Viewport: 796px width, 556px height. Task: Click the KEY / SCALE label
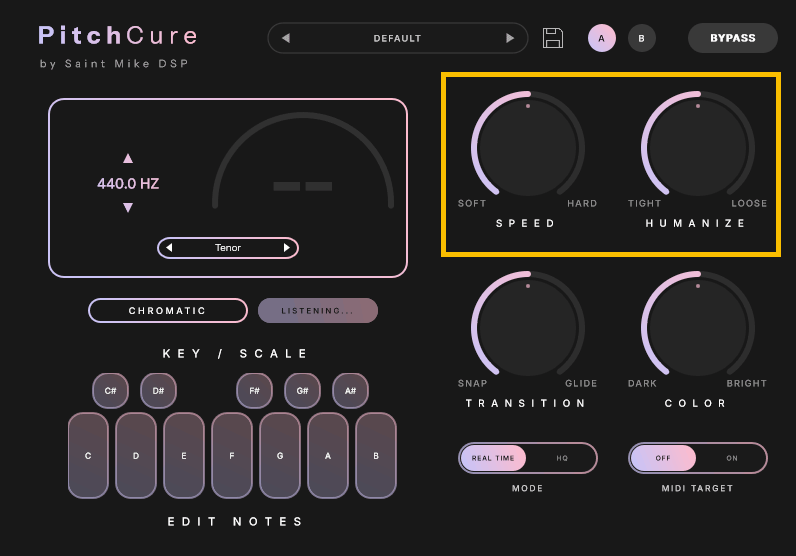tap(235, 353)
